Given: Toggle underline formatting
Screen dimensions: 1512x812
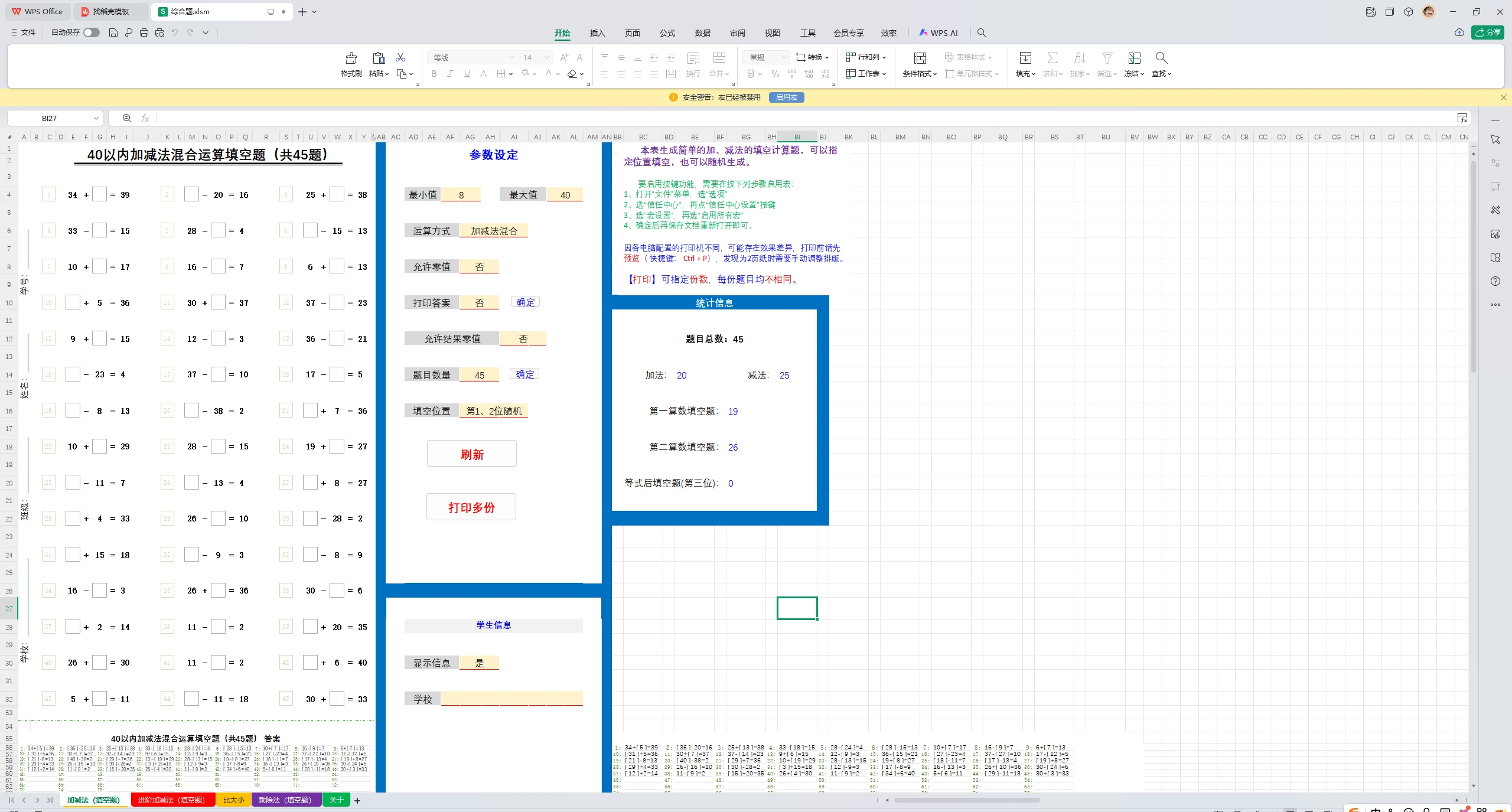Looking at the screenshot, I should [467, 73].
